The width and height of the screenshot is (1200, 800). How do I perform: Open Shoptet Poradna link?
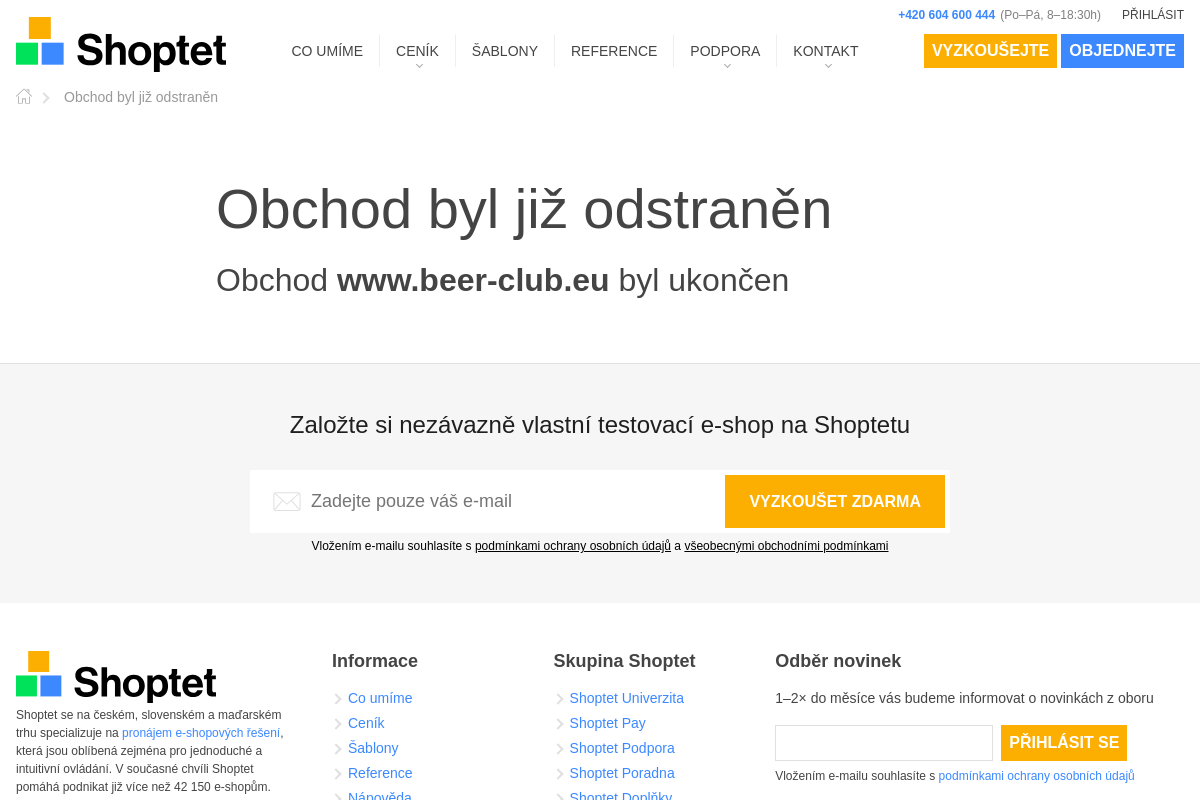(622, 773)
